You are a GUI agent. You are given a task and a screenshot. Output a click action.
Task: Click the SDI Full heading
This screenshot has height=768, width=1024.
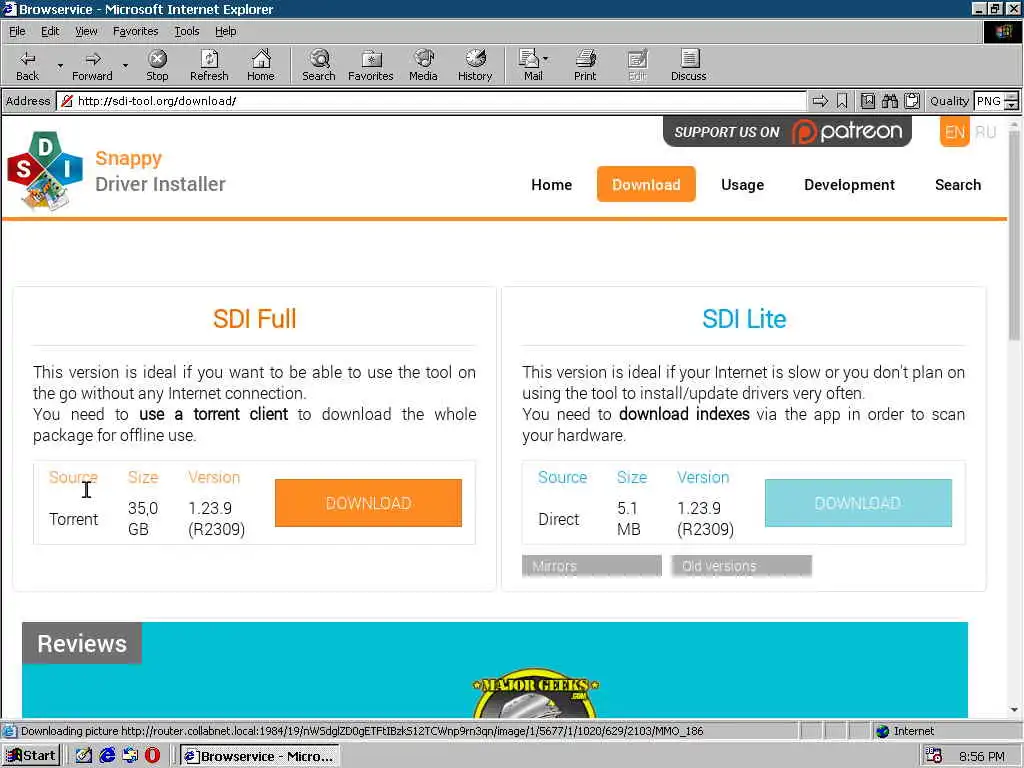[x=254, y=319]
